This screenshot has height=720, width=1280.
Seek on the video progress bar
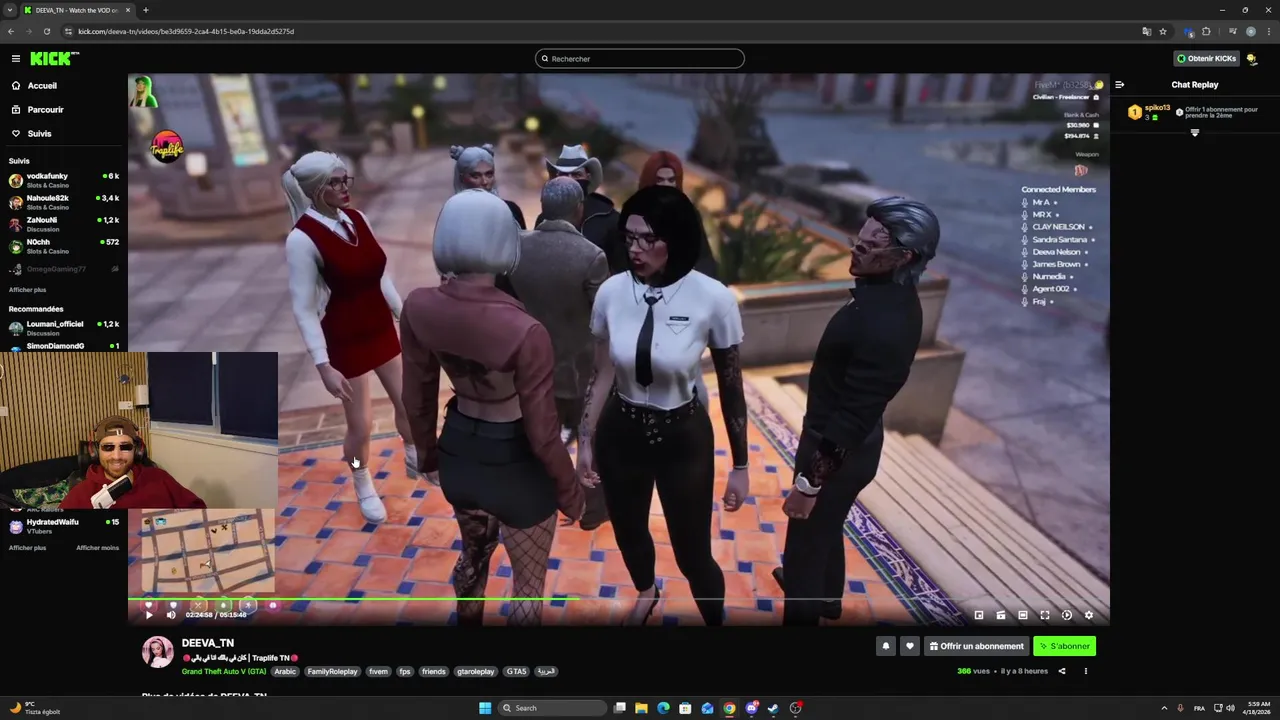(x=618, y=599)
